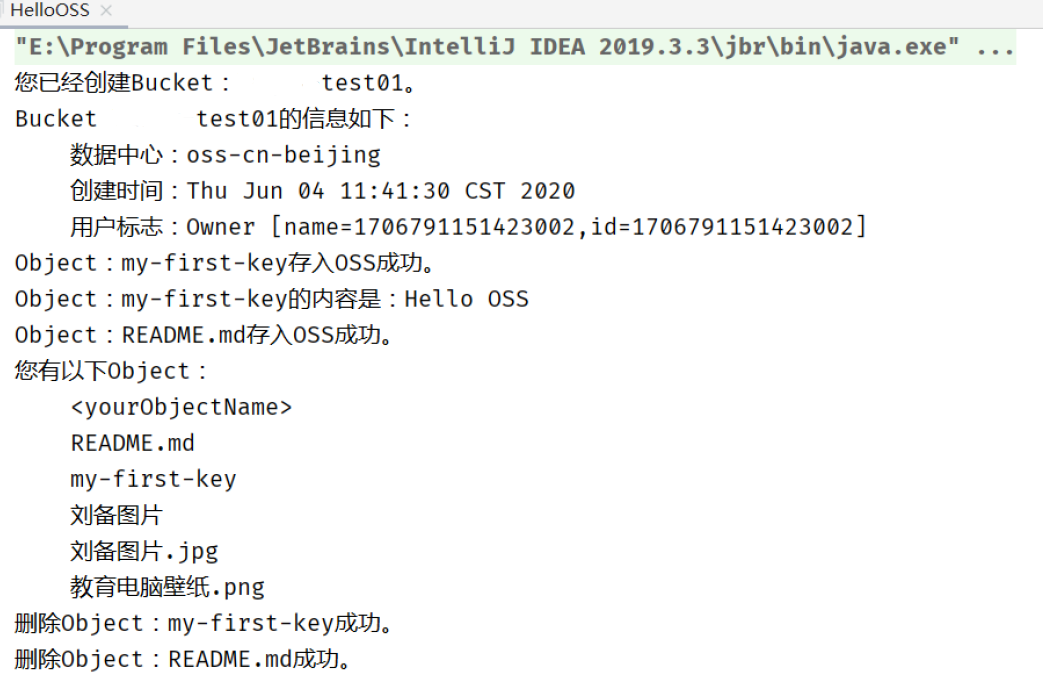Click the Hello OSS content line

[271, 299]
